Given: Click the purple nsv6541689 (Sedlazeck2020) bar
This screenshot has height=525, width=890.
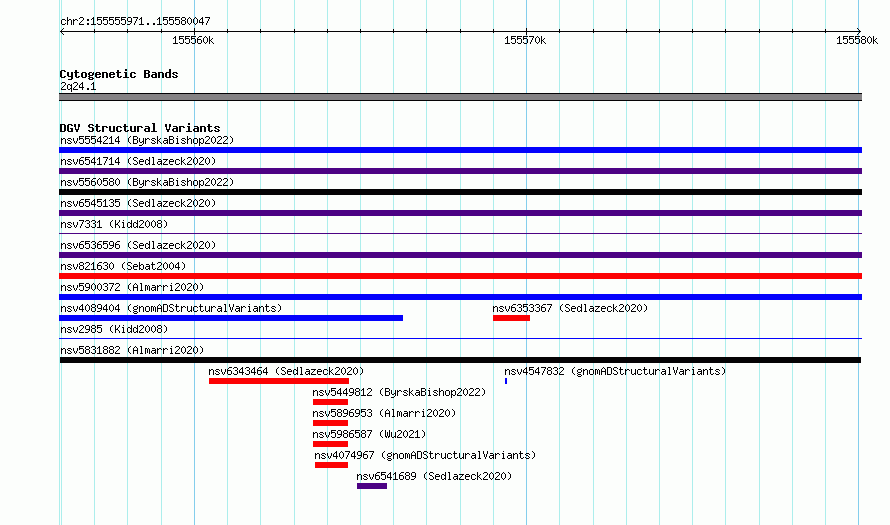Looking at the screenshot, I should 372,486.
